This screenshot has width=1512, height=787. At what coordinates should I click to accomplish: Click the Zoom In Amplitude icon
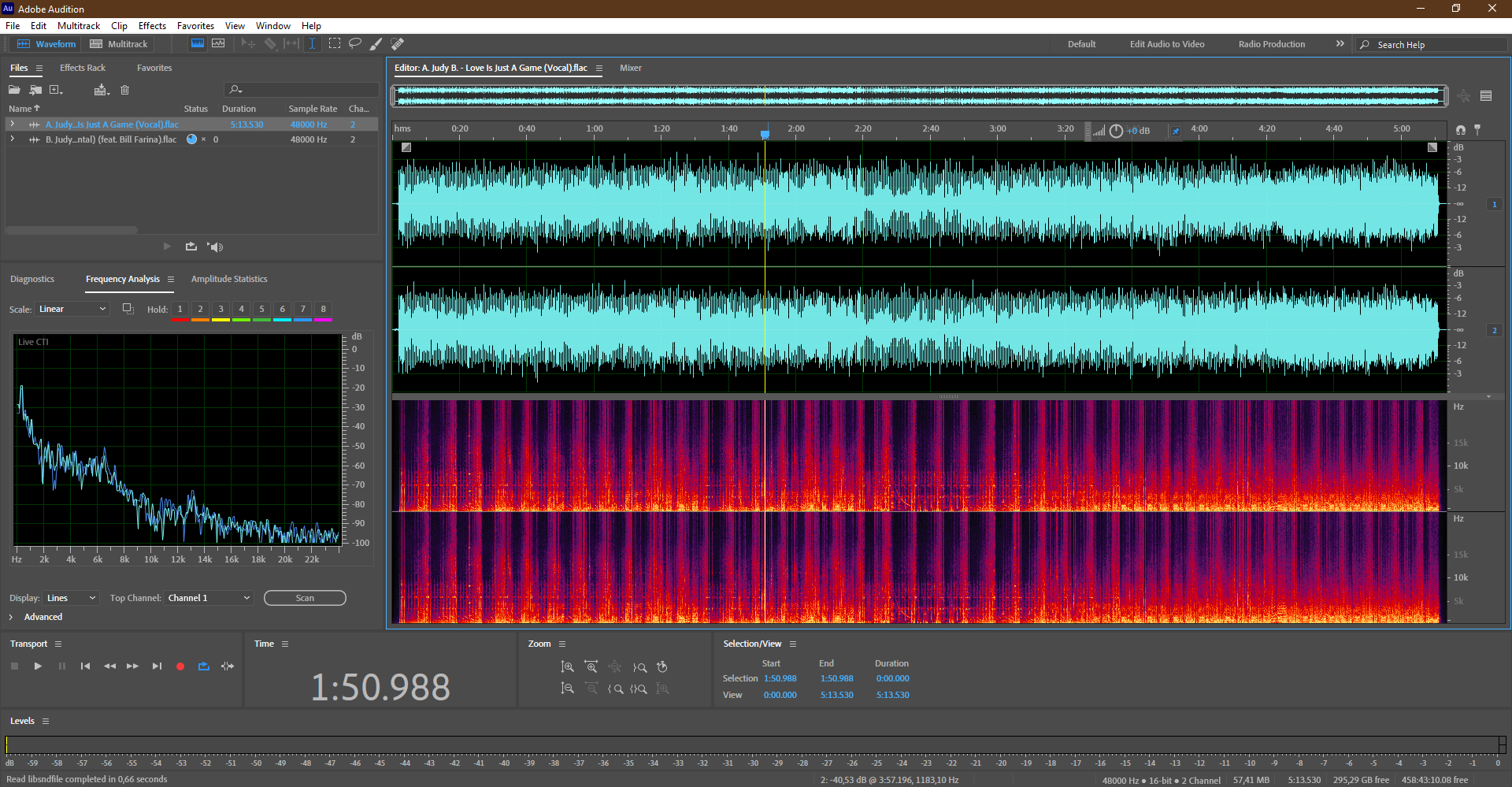pos(567,667)
